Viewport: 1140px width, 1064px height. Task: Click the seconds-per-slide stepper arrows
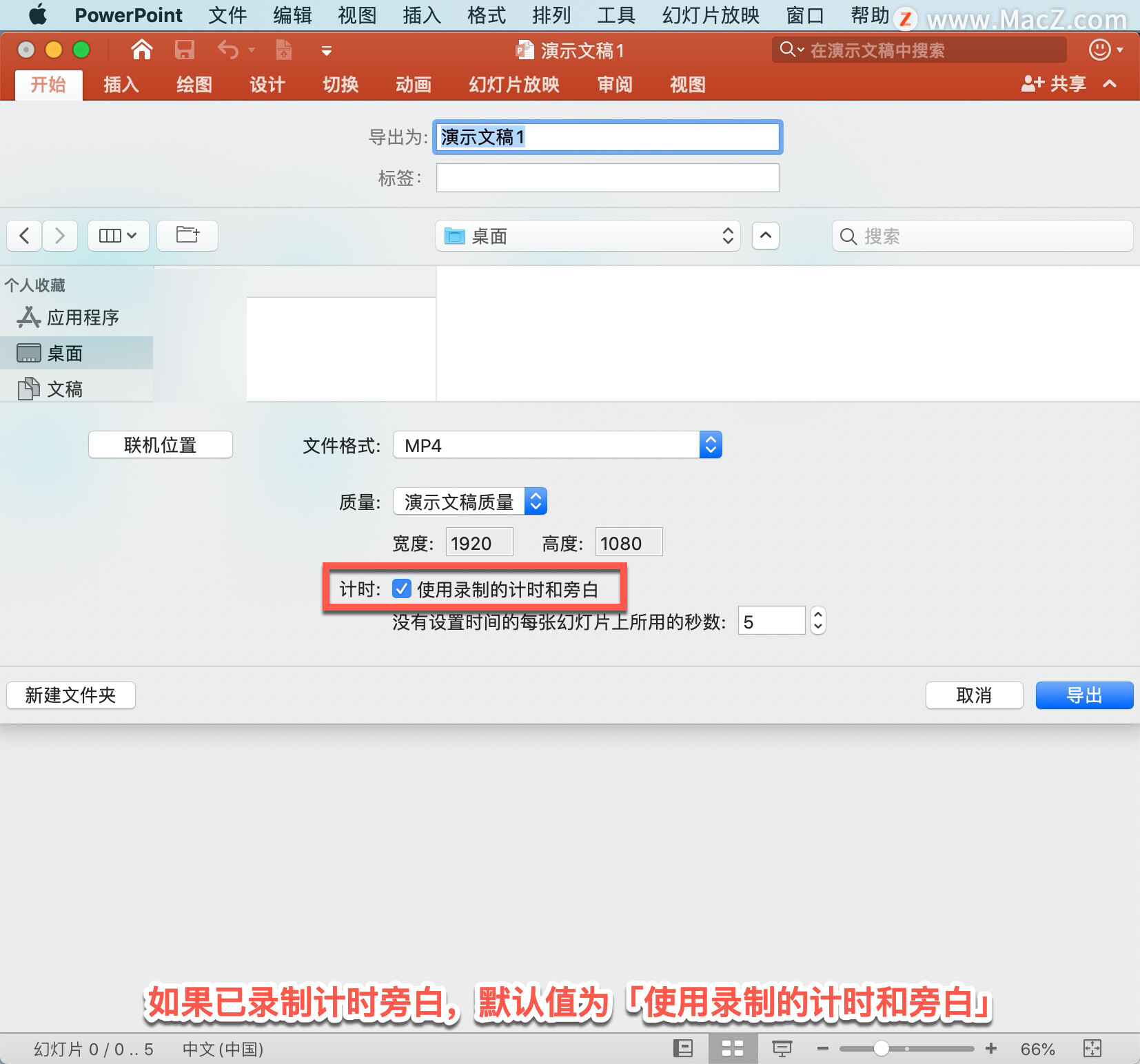tap(818, 621)
